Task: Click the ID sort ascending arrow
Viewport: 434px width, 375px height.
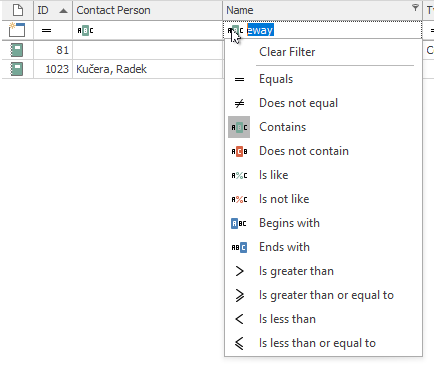Action: [63, 11]
